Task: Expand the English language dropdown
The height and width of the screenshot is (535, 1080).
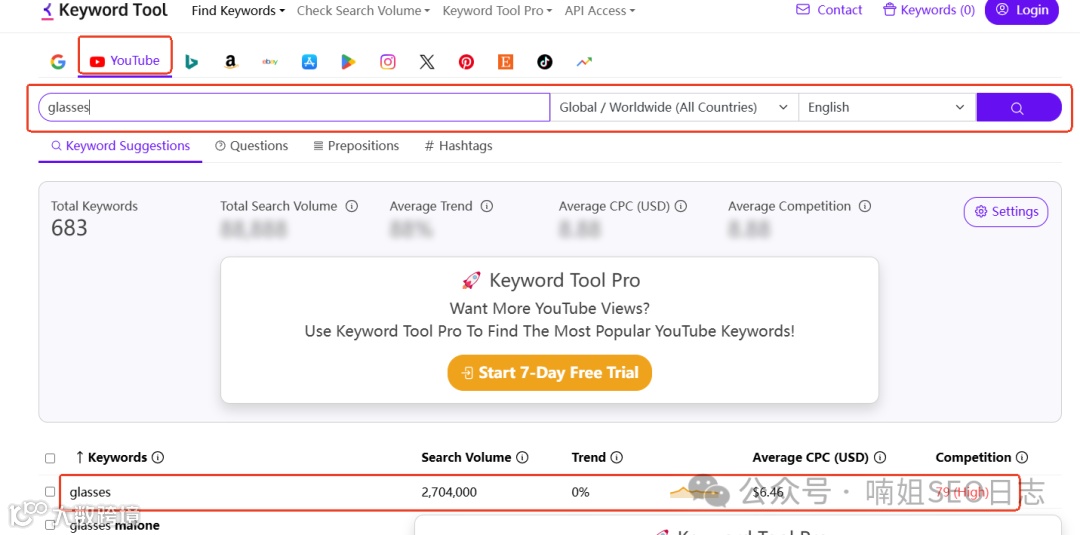Action: (886, 107)
